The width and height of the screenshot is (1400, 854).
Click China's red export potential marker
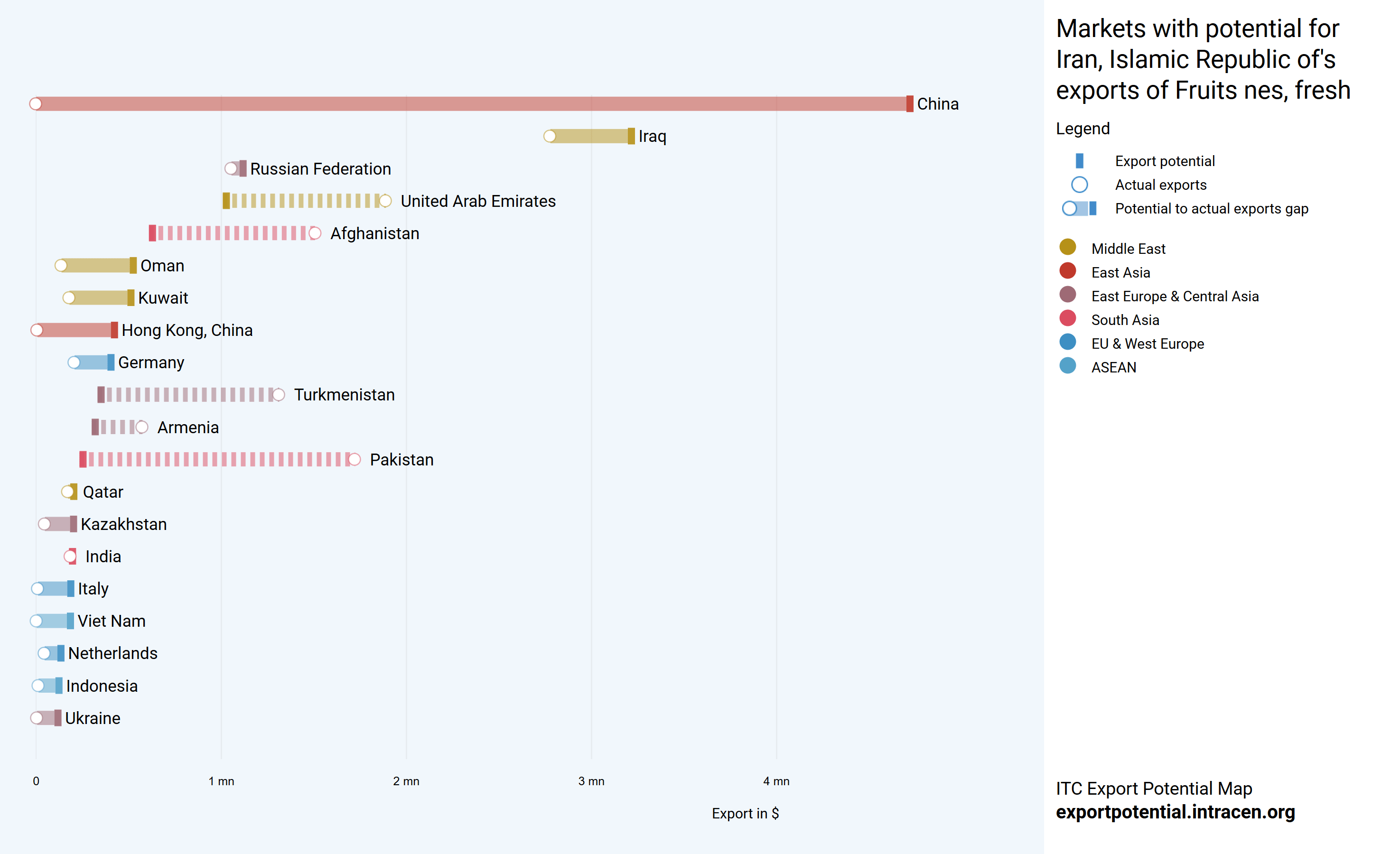(x=909, y=104)
